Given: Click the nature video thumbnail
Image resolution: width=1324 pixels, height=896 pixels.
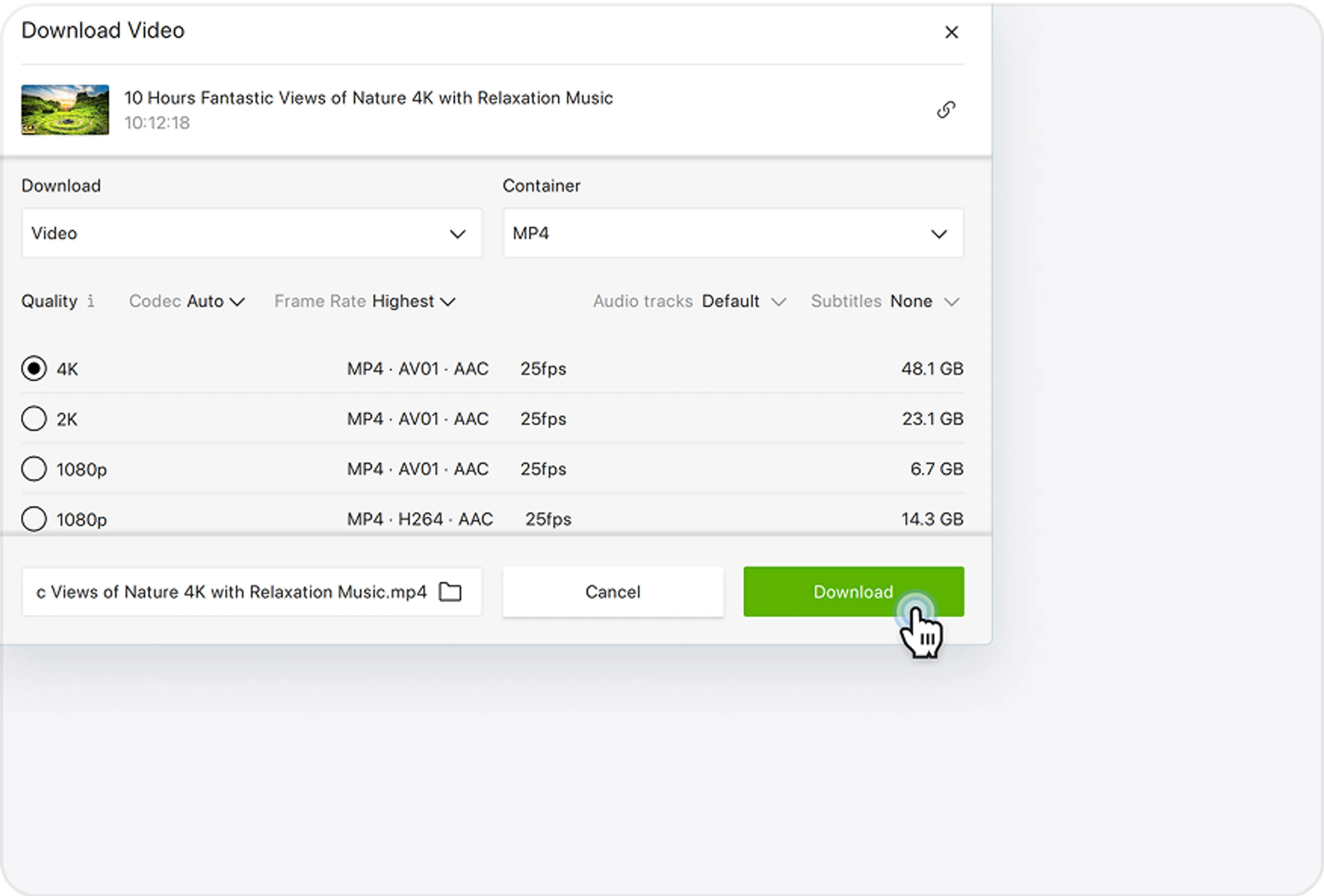Looking at the screenshot, I should (x=65, y=110).
